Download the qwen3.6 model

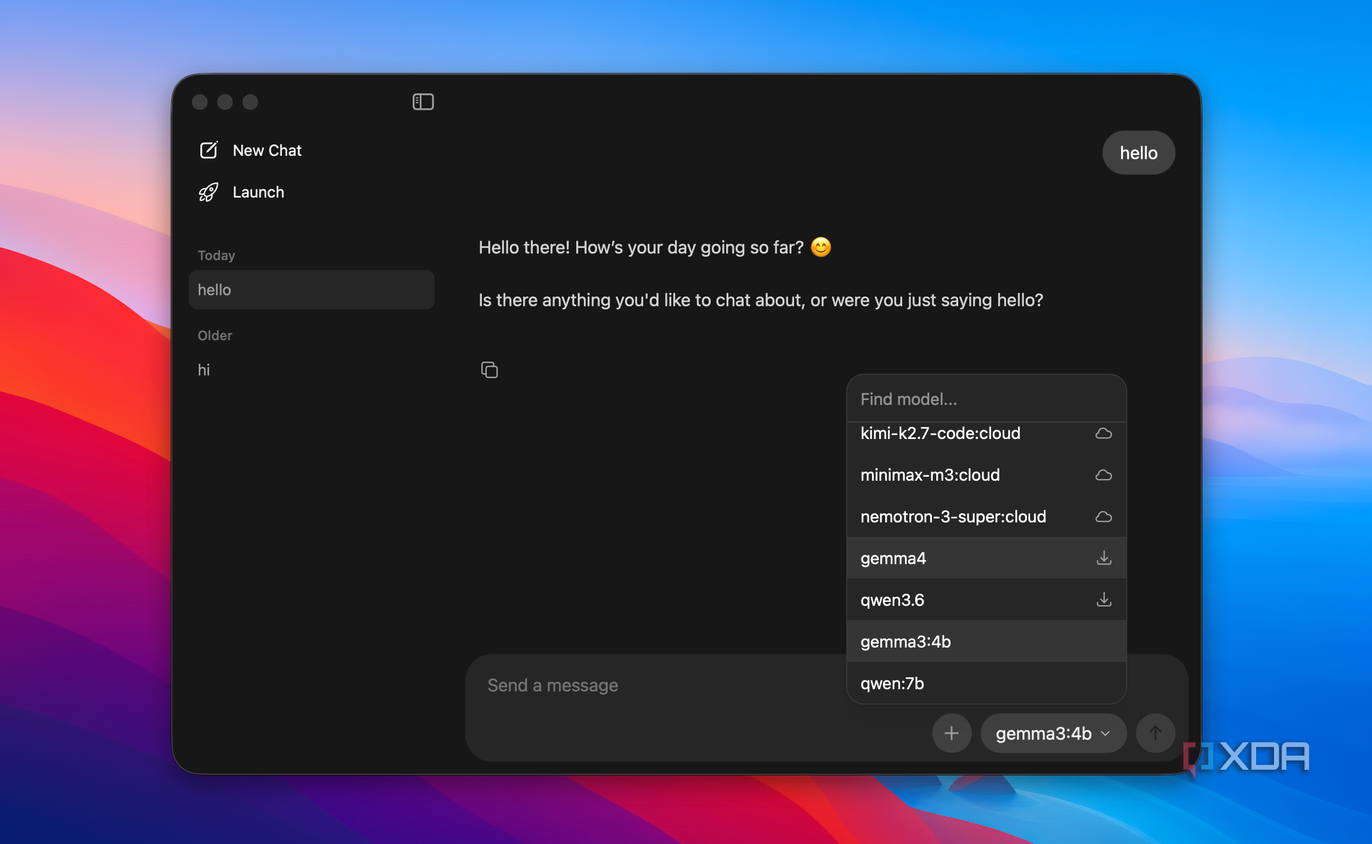(x=1103, y=600)
